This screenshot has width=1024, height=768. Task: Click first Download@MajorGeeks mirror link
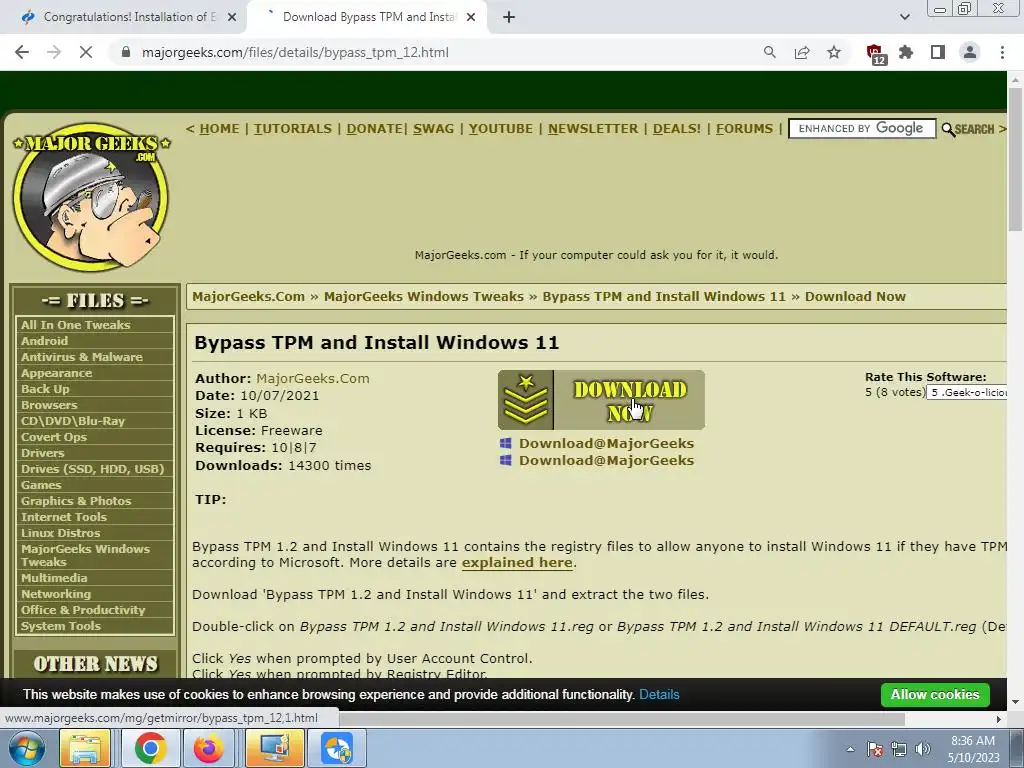click(606, 443)
